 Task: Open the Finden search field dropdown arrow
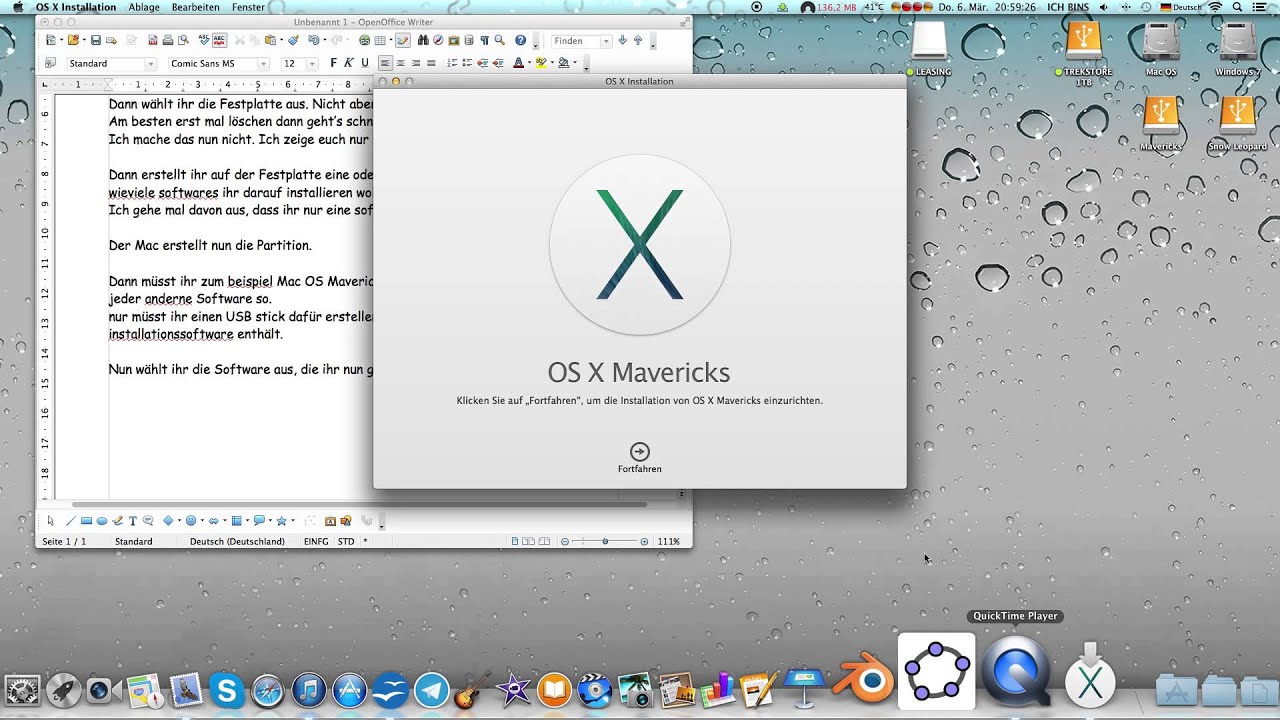click(606, 41)
